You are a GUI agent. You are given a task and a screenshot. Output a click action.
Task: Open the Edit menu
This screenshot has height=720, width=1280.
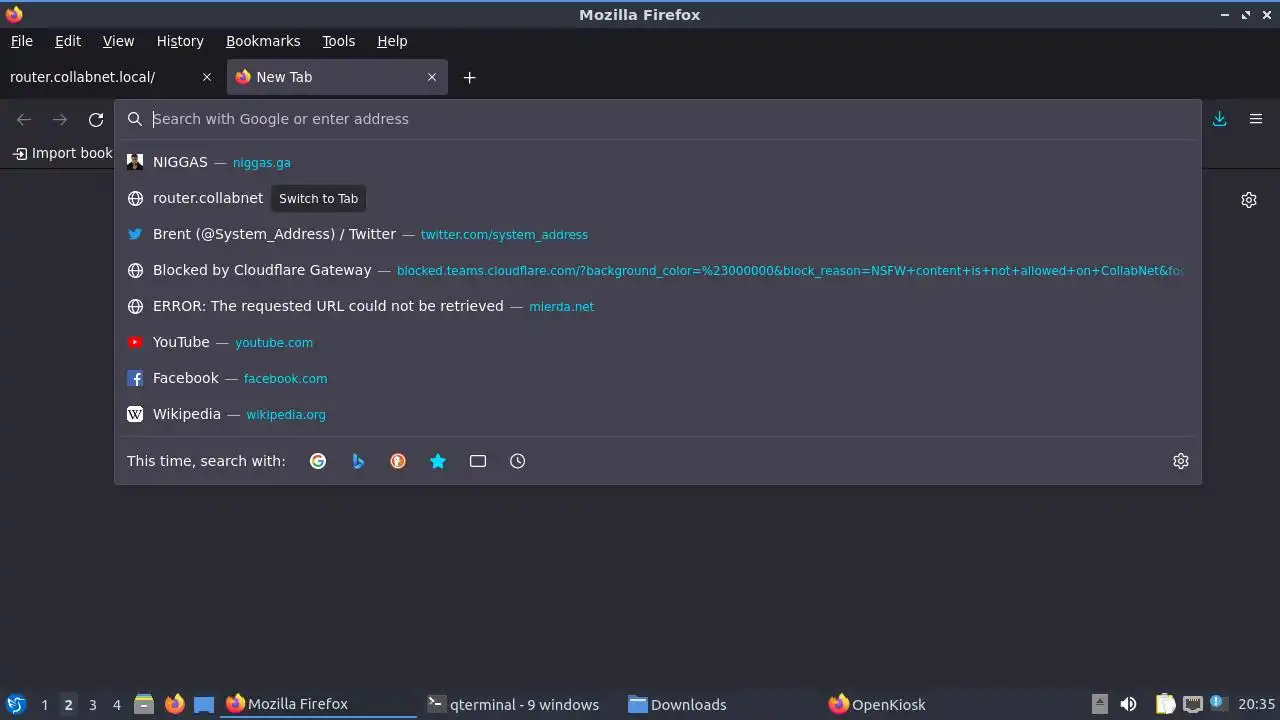click(68, 41)
